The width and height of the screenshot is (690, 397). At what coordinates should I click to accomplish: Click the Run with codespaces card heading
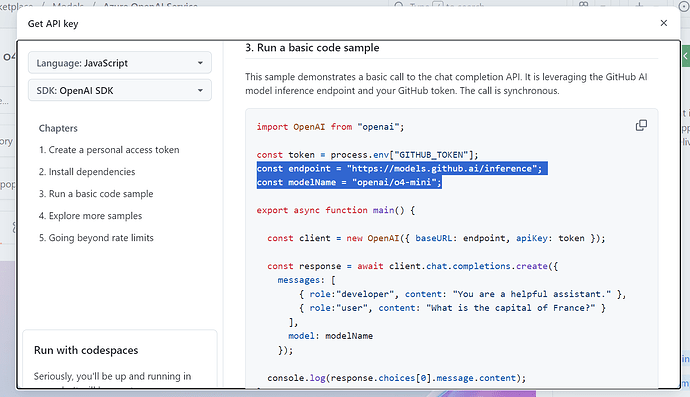(86, 350)
